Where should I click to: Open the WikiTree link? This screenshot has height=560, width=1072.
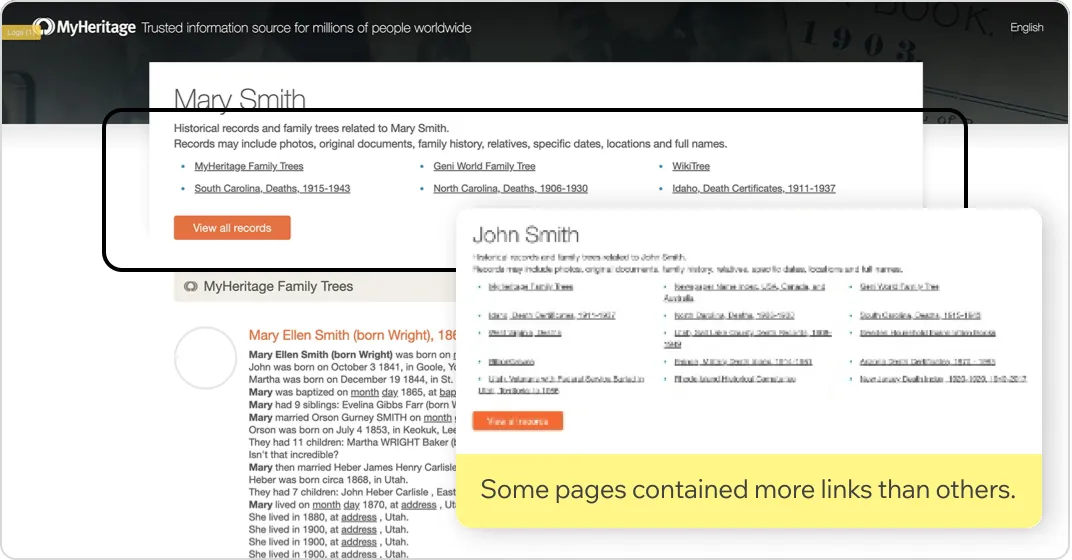[691, 166]
